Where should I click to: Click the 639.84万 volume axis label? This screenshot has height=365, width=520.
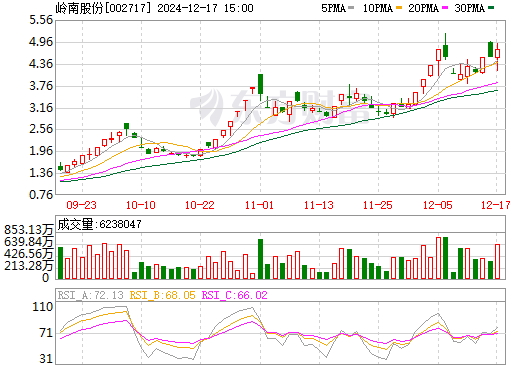29,242
